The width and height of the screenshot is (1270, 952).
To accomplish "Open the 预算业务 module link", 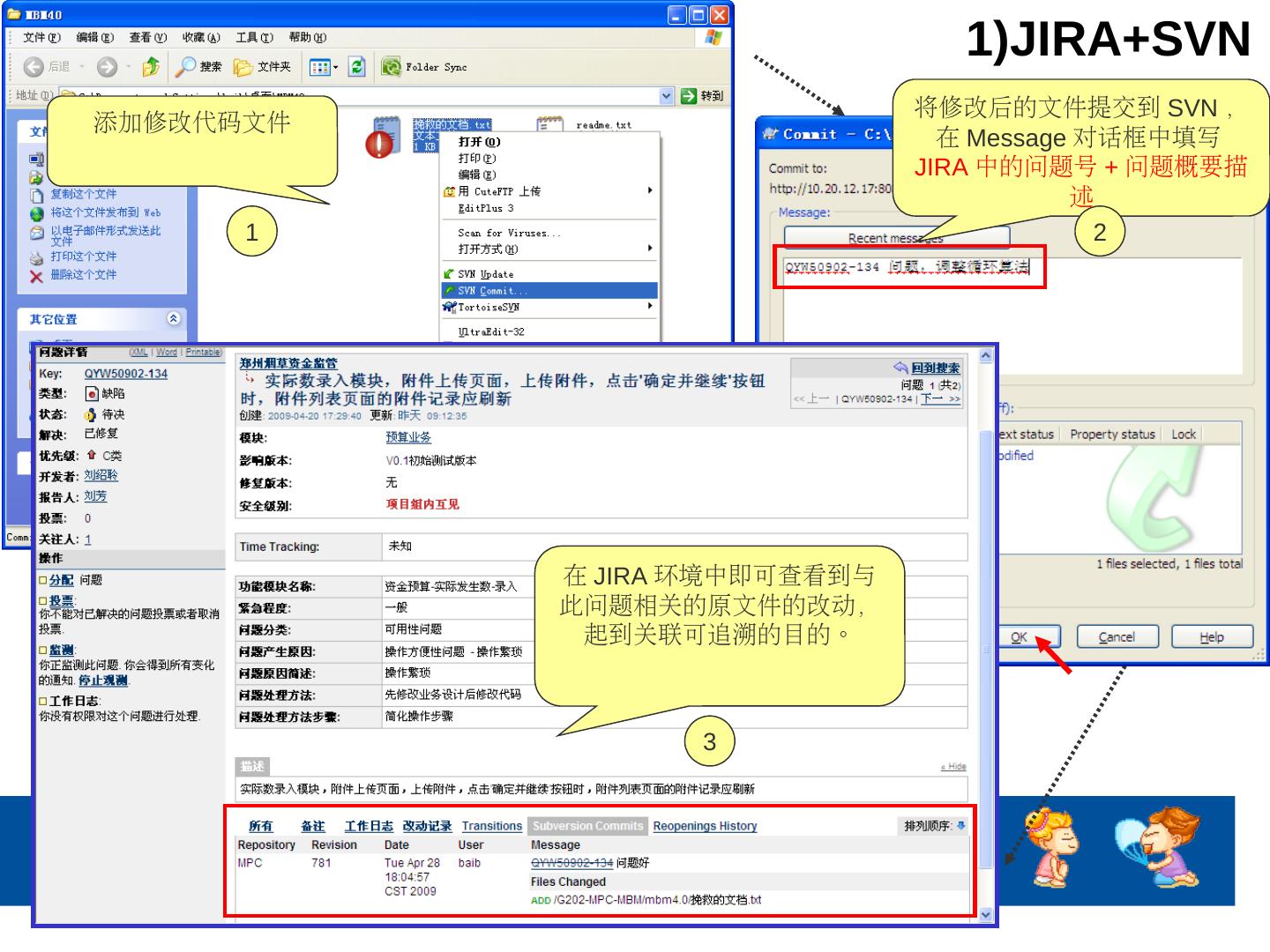I will click(408, 437).
